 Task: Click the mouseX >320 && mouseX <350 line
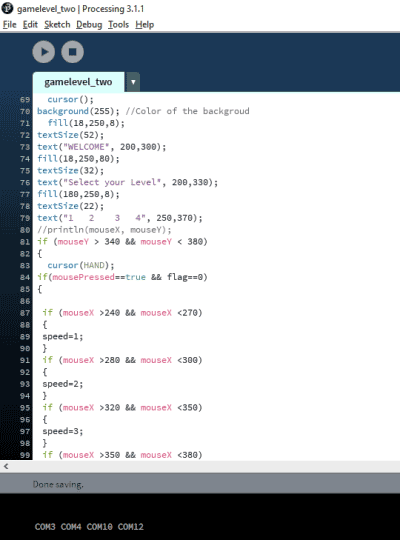(122, 407)
